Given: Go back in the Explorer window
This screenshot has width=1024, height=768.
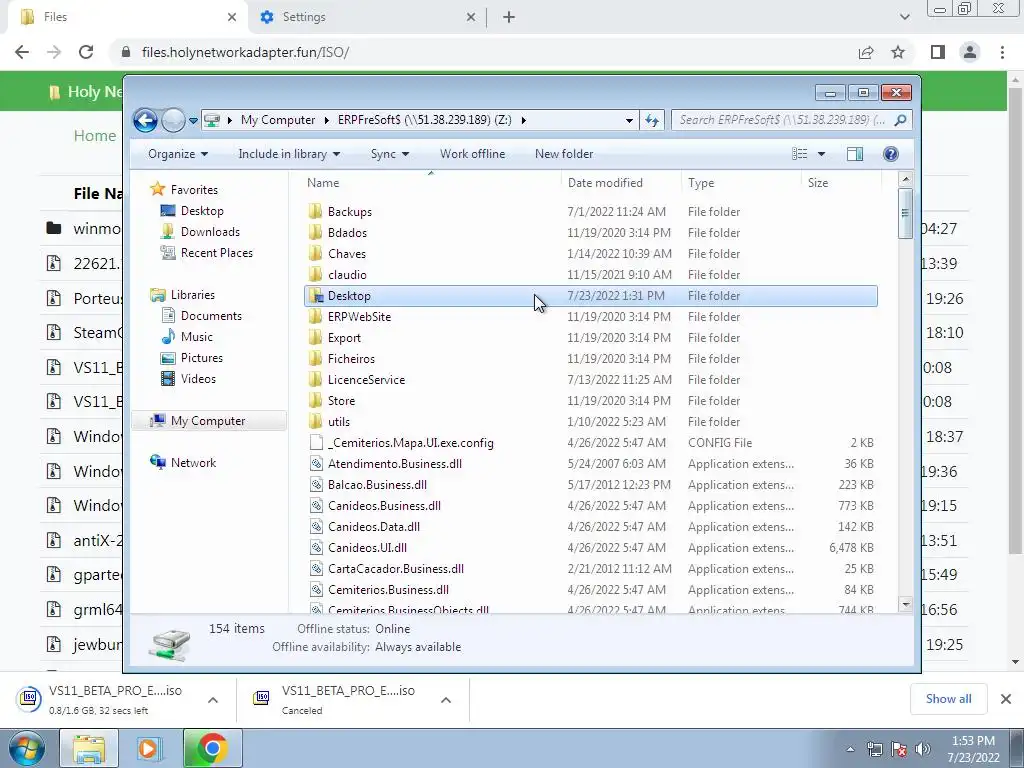Looking at the screenshot, I should (145, 120).
